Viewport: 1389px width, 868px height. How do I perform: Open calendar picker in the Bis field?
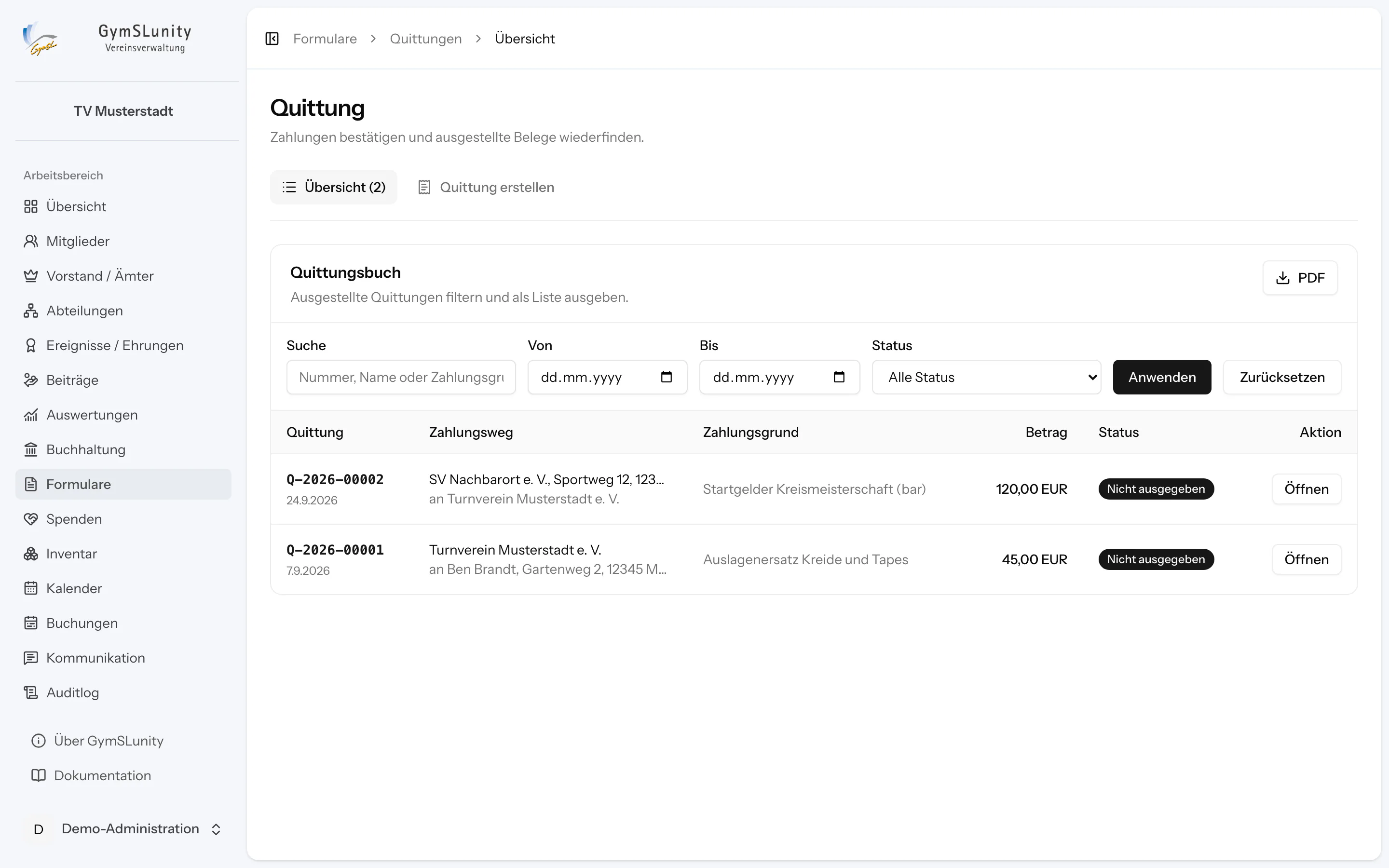click(x=839, y=377)
